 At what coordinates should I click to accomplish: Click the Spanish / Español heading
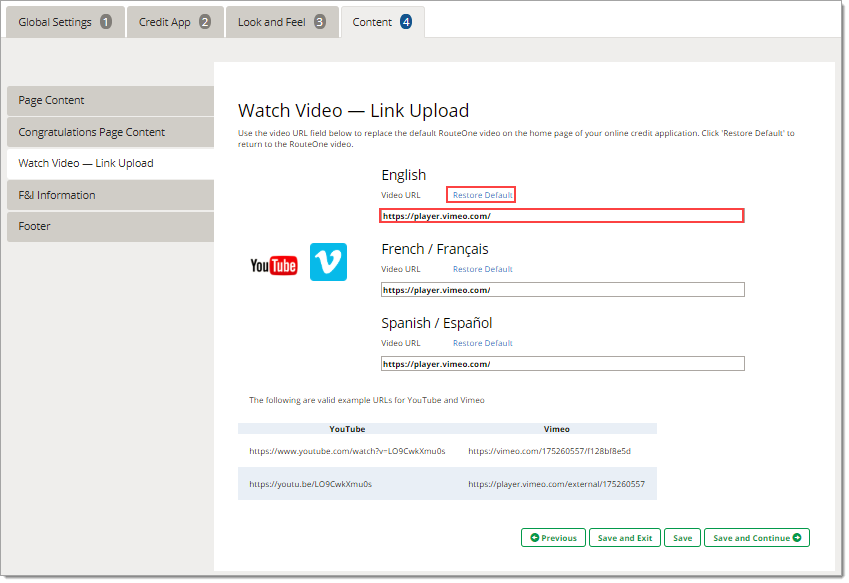click(436, 323)
